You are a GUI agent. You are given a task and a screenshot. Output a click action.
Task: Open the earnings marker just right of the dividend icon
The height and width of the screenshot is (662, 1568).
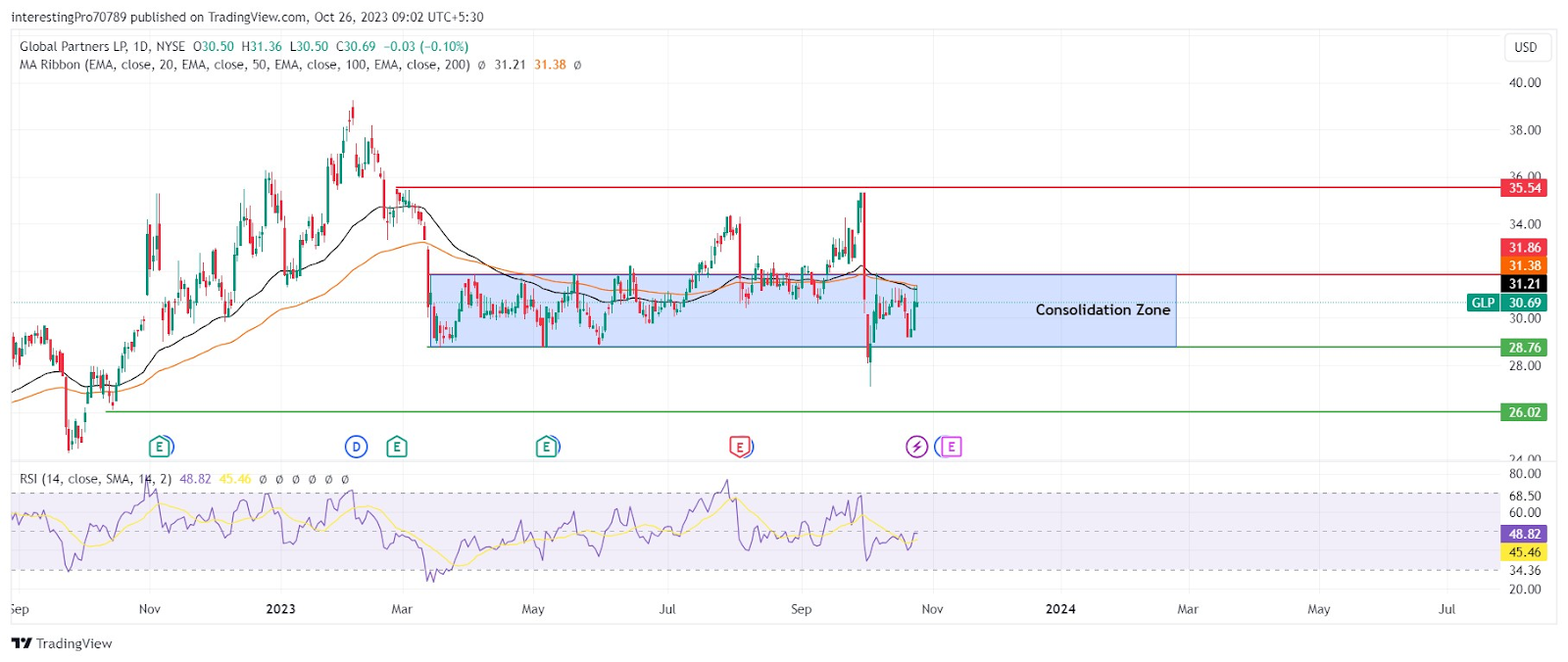click(x=396, y=448)
